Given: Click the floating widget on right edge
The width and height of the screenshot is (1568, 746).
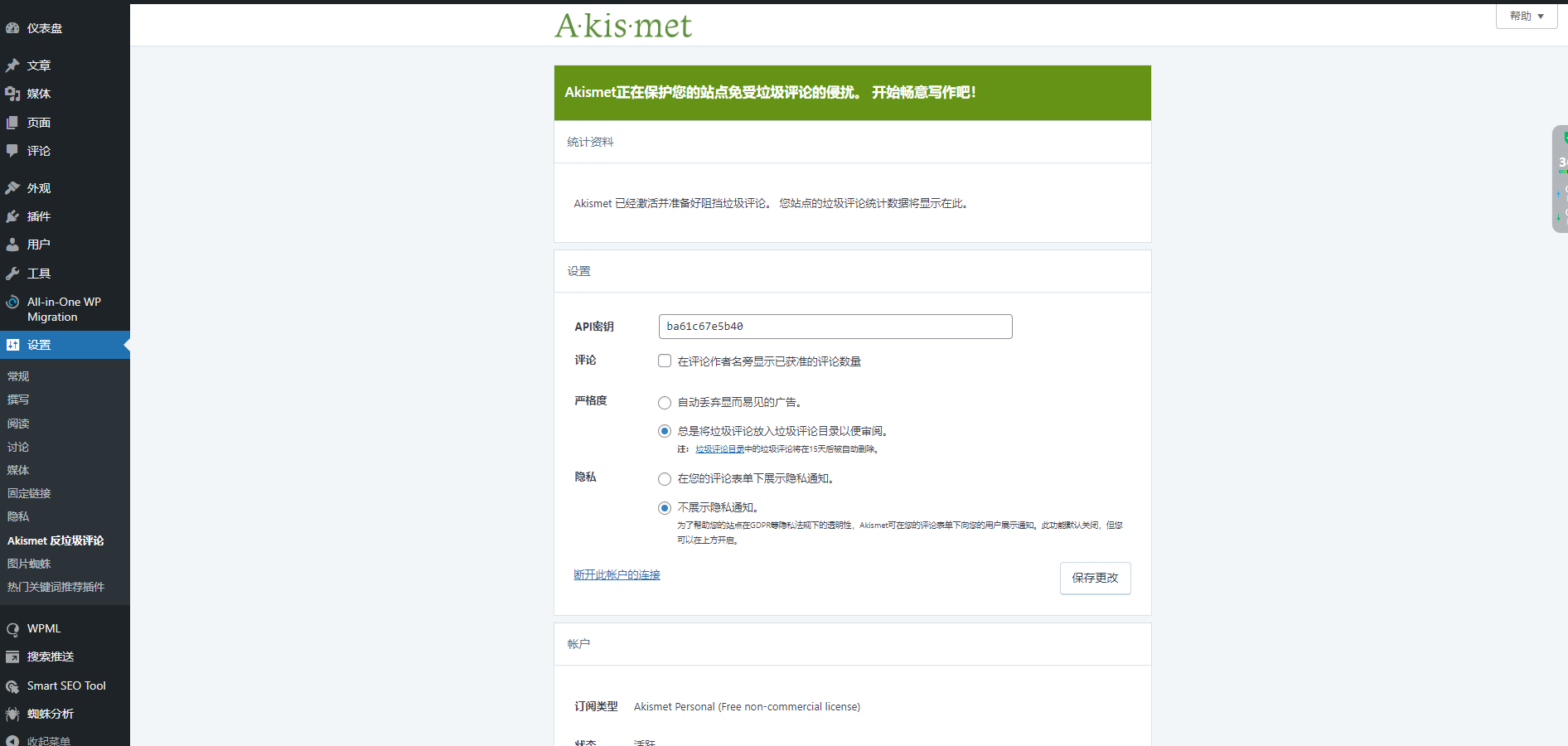Looking at the screenshot, I should pos(1561,179).
